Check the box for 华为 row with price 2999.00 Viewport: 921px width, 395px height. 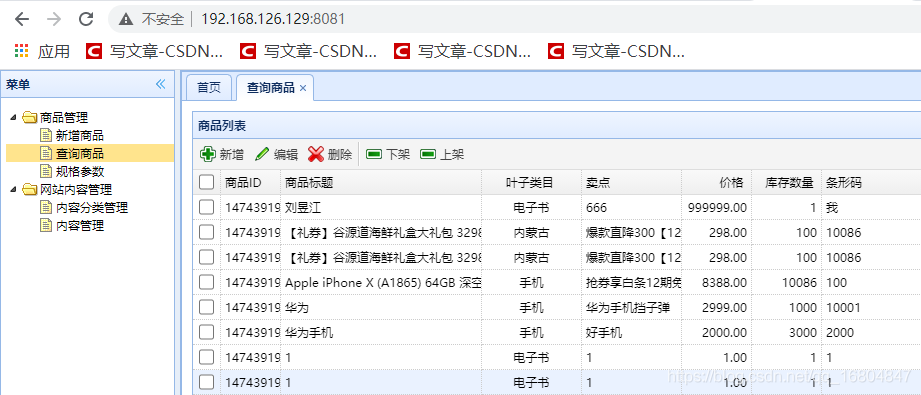(206, 307)
